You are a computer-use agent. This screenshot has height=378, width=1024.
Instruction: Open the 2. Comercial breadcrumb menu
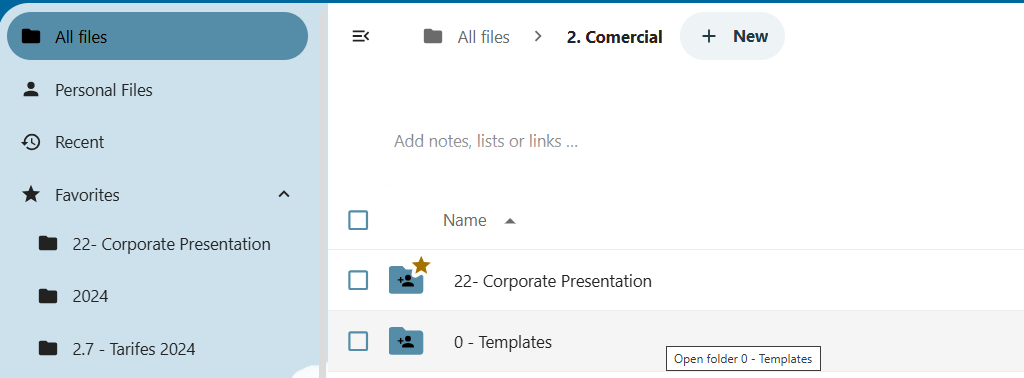615,37
